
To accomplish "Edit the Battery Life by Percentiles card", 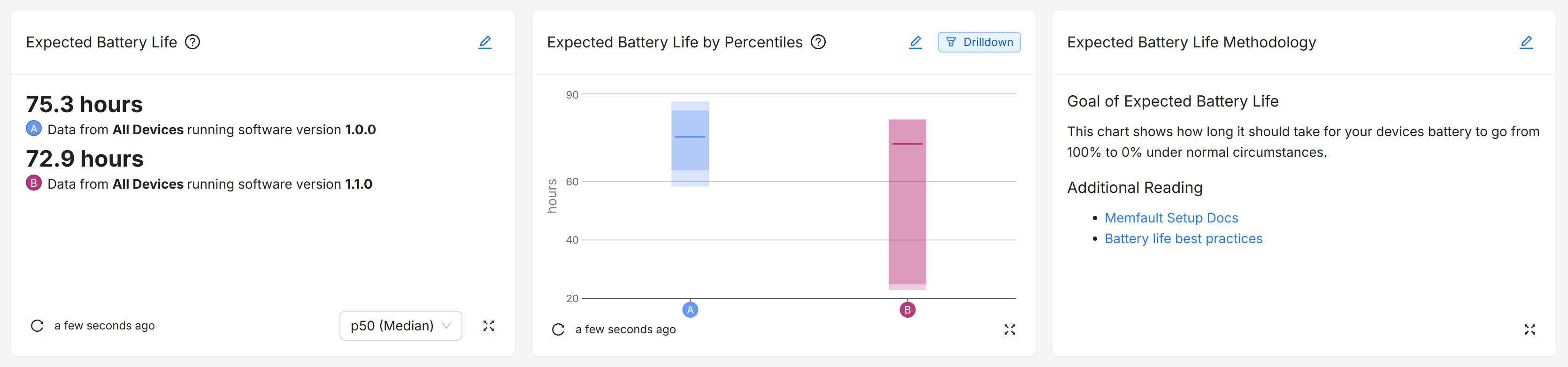I will 915,43.
